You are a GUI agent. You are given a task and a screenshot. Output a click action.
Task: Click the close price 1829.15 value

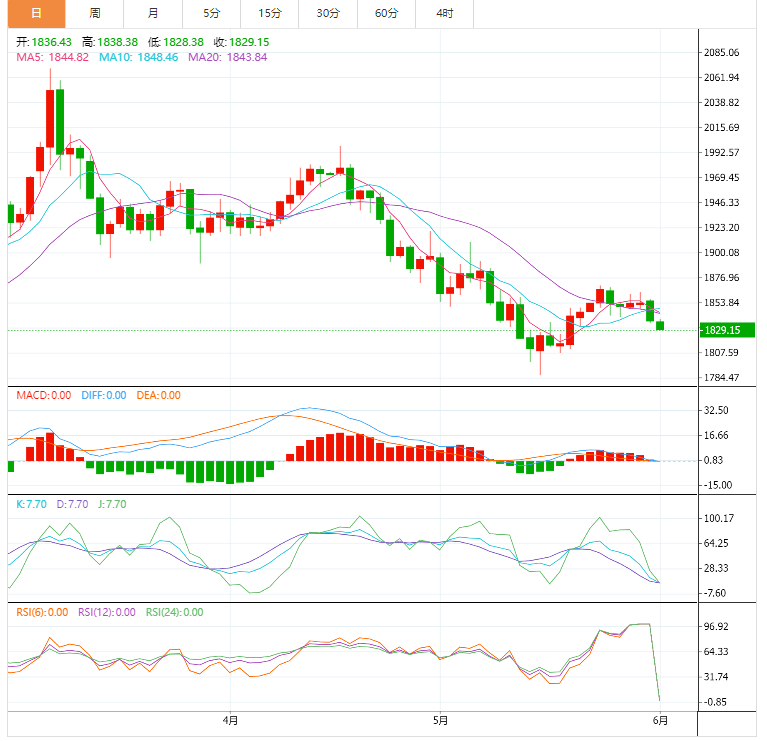click(x=249, y=42)
